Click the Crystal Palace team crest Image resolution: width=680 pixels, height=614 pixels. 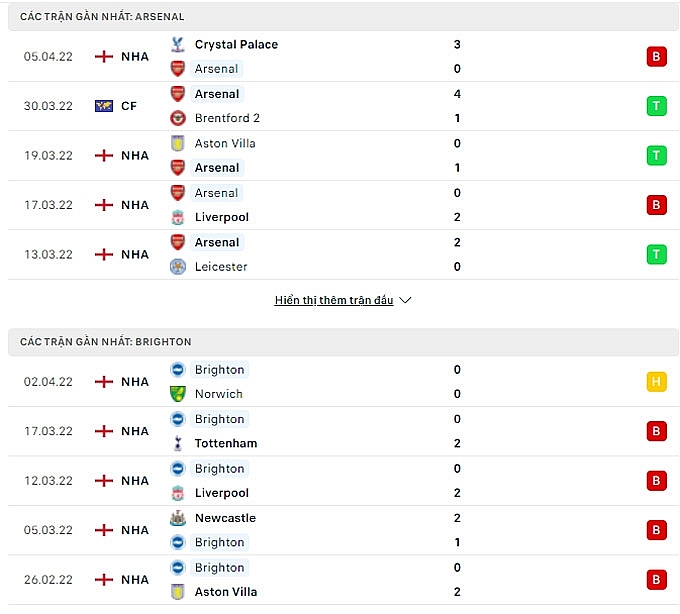(178, 45)
